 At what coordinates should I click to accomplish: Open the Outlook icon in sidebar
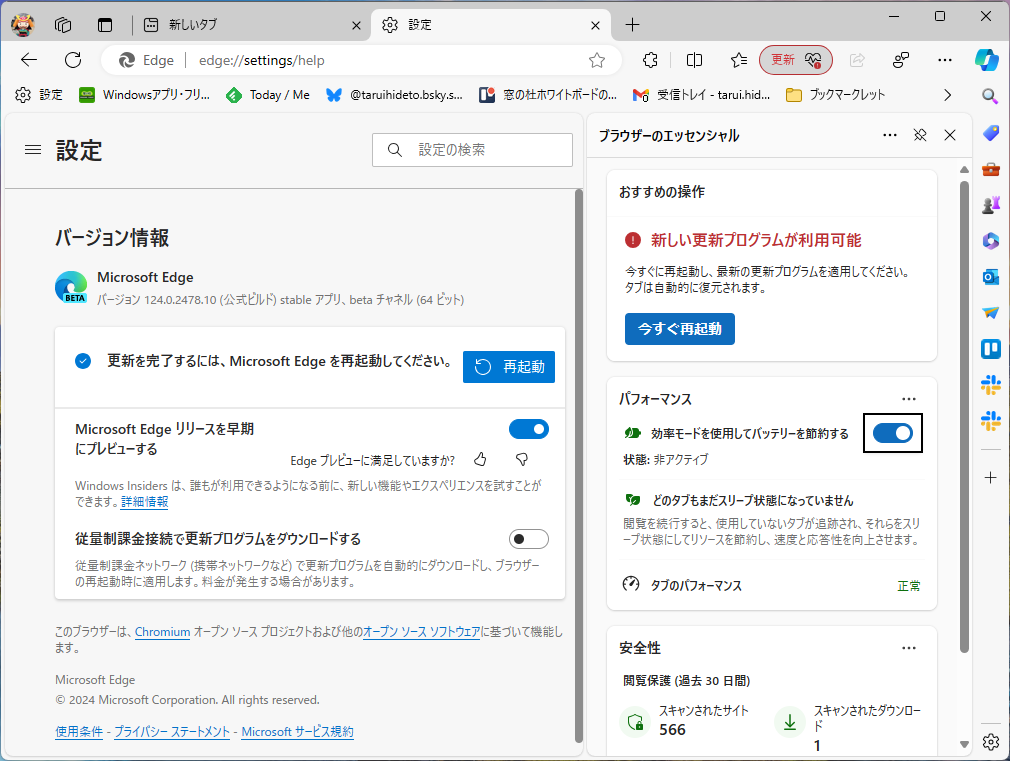pos(990,277)
